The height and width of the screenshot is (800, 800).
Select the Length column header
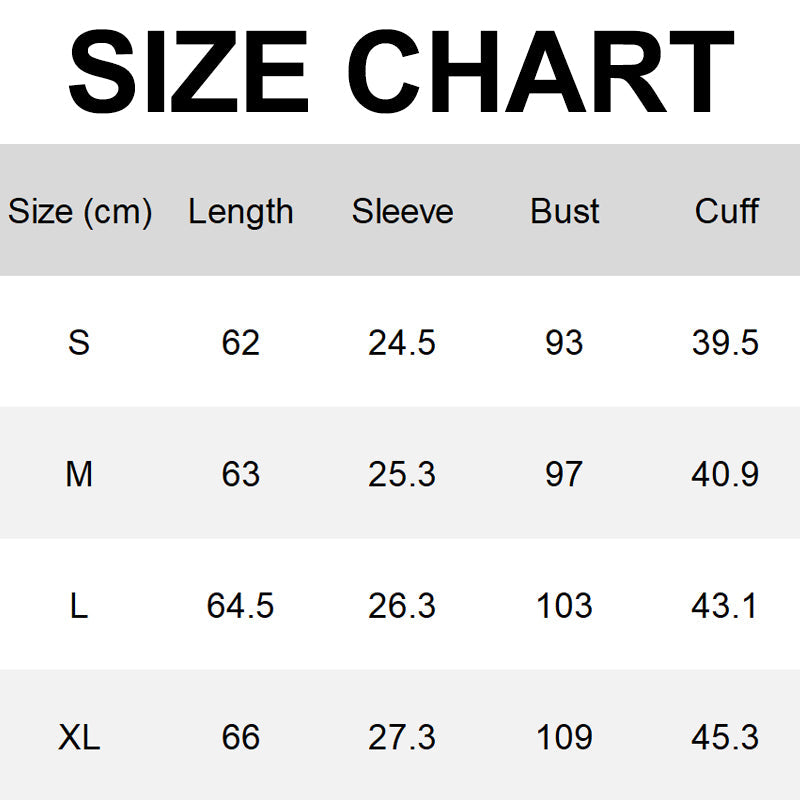pyautogui.click(x=241, y=211)
